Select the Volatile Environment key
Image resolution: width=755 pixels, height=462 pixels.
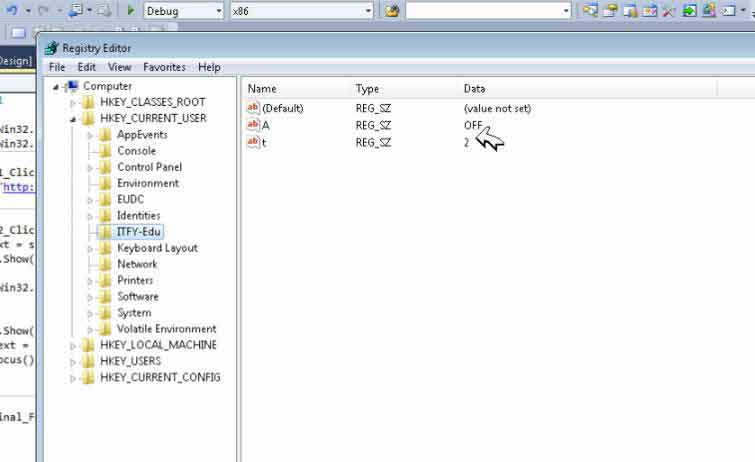pyautogui.click(x=166, y=329)
